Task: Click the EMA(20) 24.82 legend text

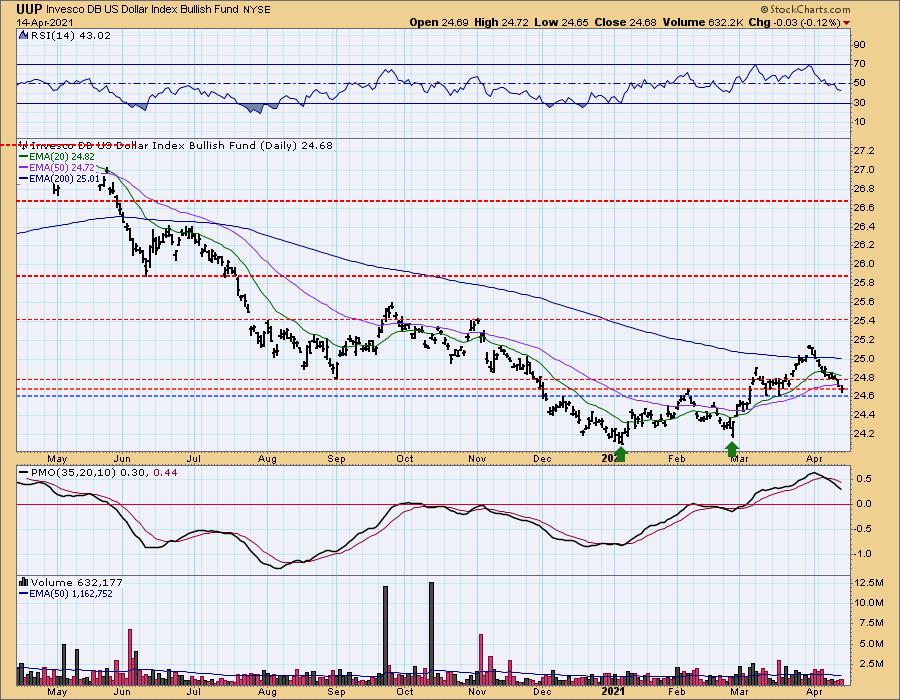Action: click(62, 156)
